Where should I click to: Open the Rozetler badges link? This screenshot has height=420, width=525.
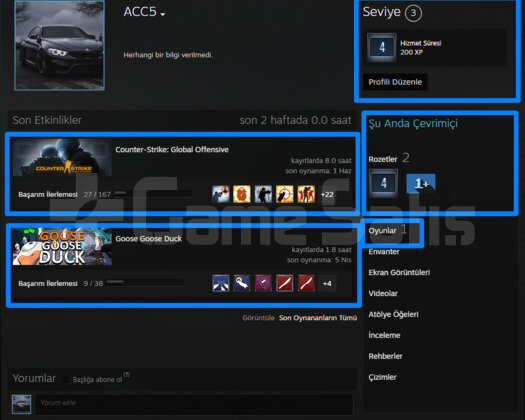[383, 159]
